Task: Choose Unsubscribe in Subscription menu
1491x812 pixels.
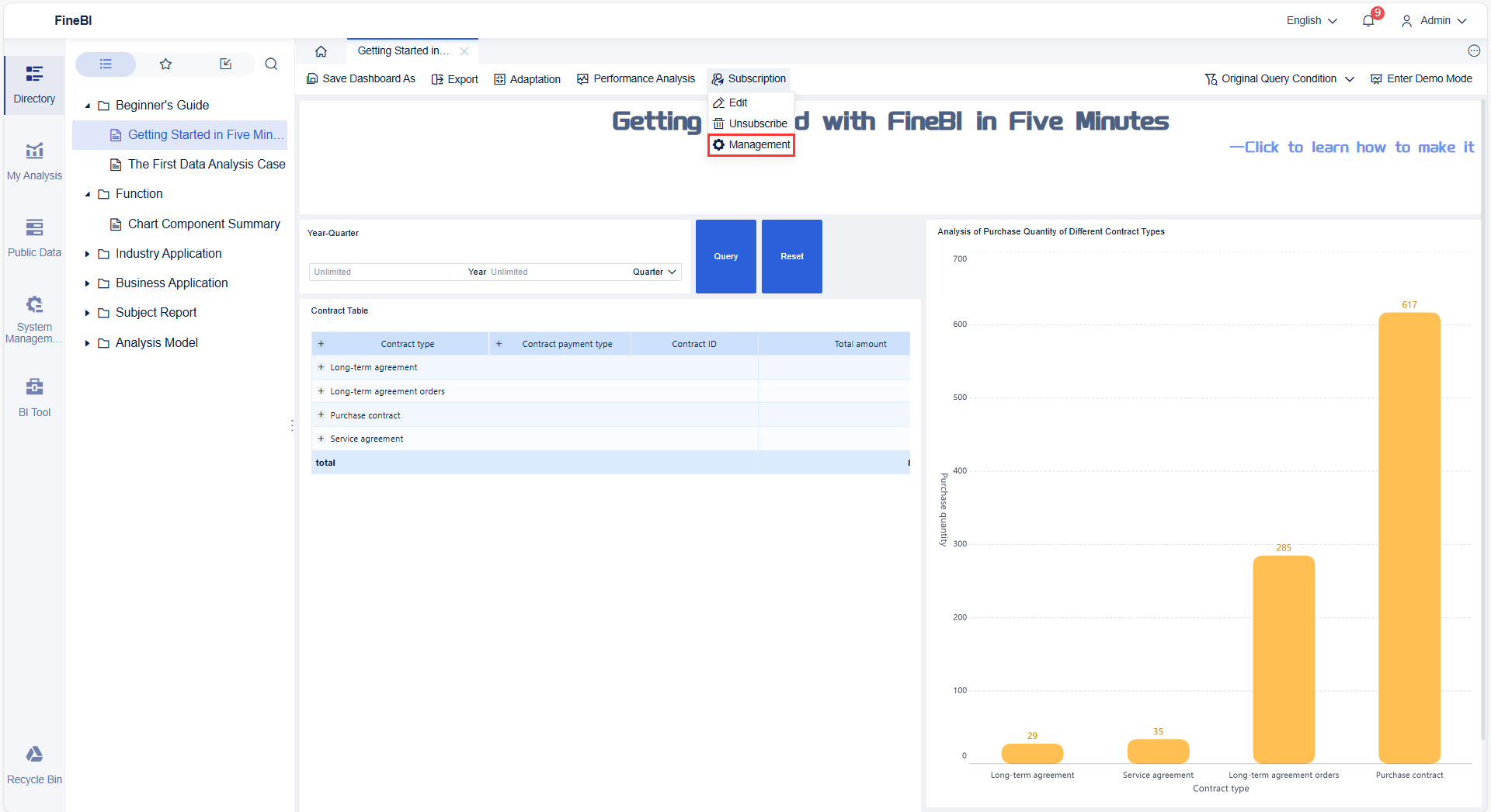Action: 751,123
